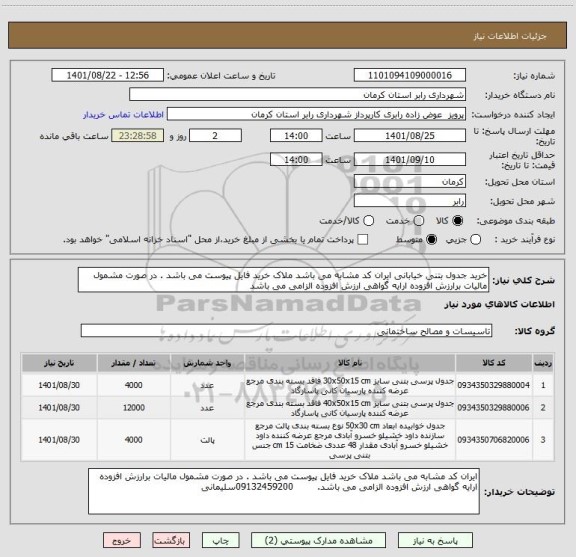Click the goods group field تاسیسات و مصالح ساختمانی

[286, 331]
